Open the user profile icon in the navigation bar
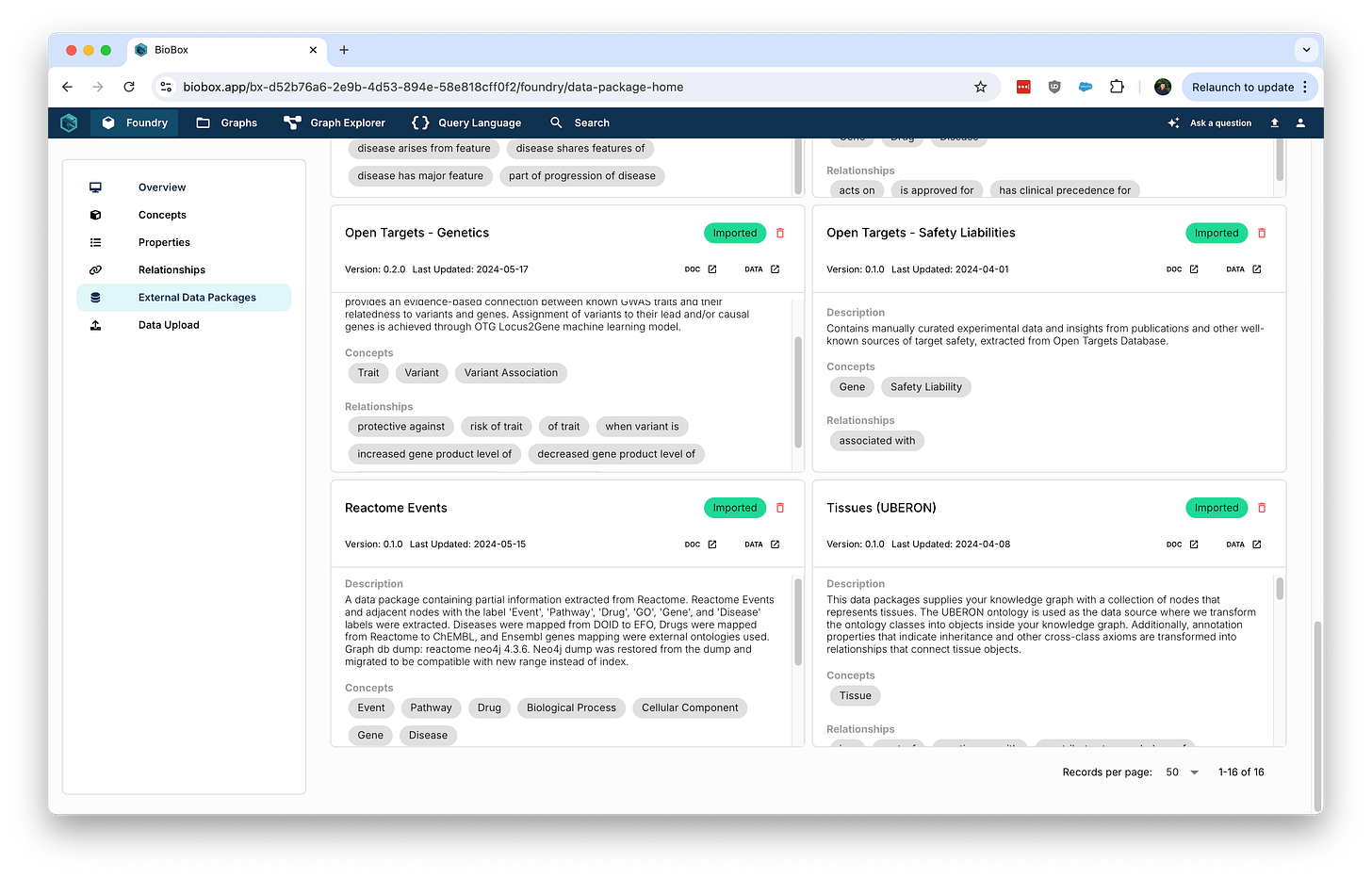 [1301, 122]
